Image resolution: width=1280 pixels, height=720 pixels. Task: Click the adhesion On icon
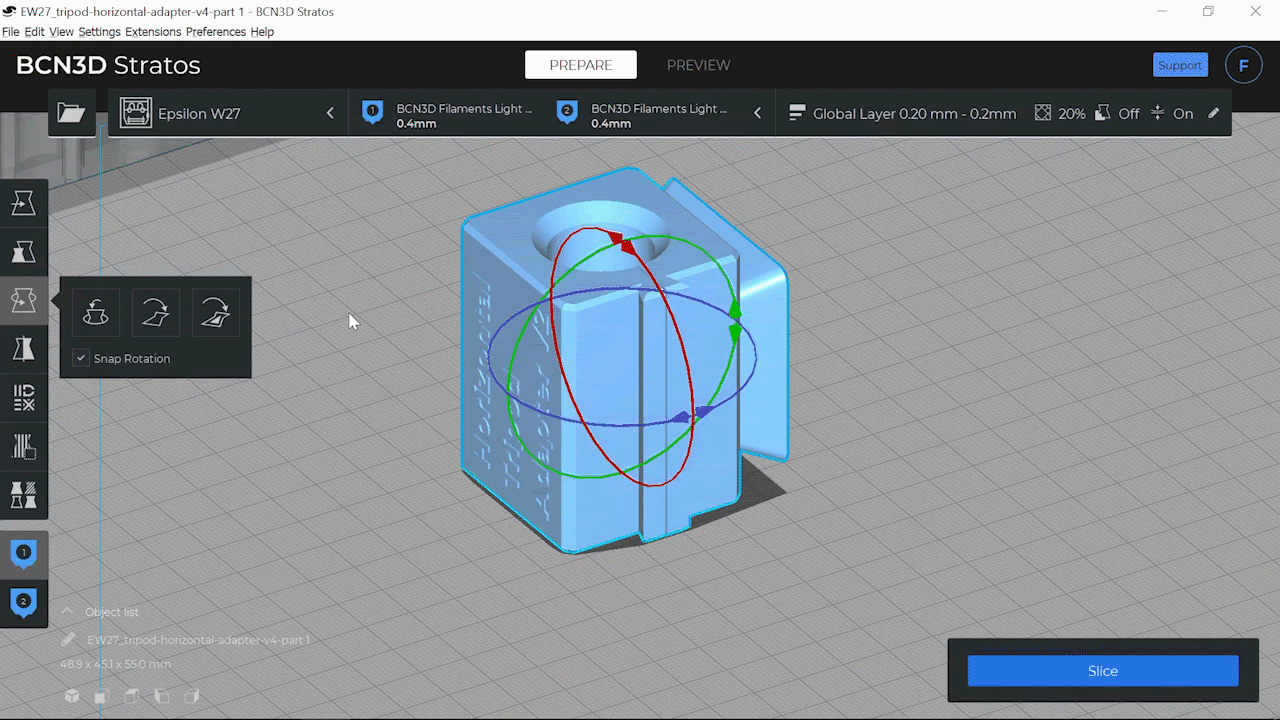point(1157,113)
